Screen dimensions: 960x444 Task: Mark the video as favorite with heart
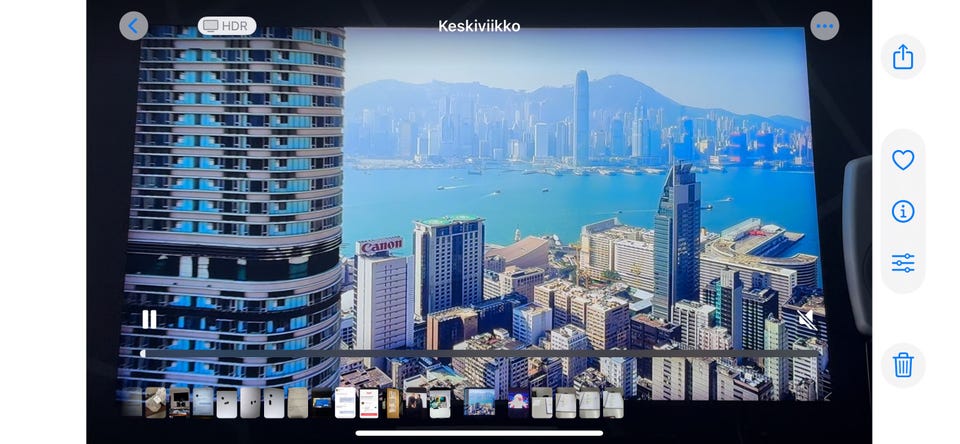[903, 160]
